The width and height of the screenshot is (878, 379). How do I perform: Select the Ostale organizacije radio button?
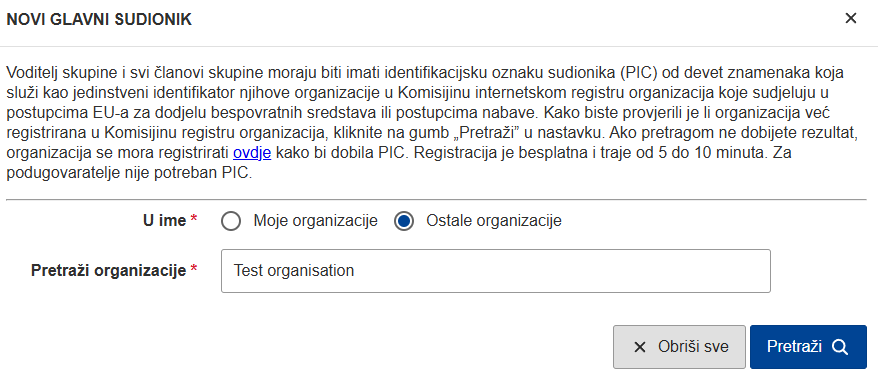tap(404, 221)
